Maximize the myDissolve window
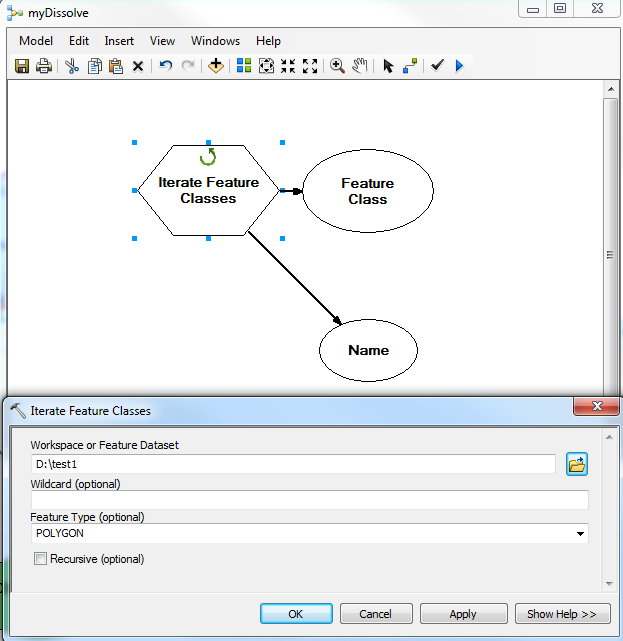 coord(560,8)
